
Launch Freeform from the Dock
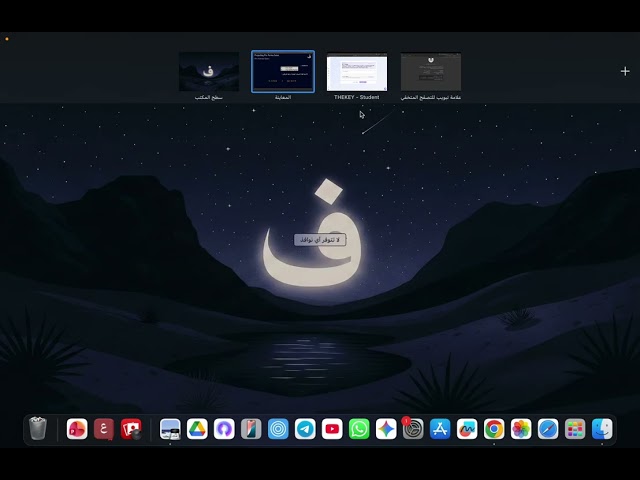(x=467, y=429)
